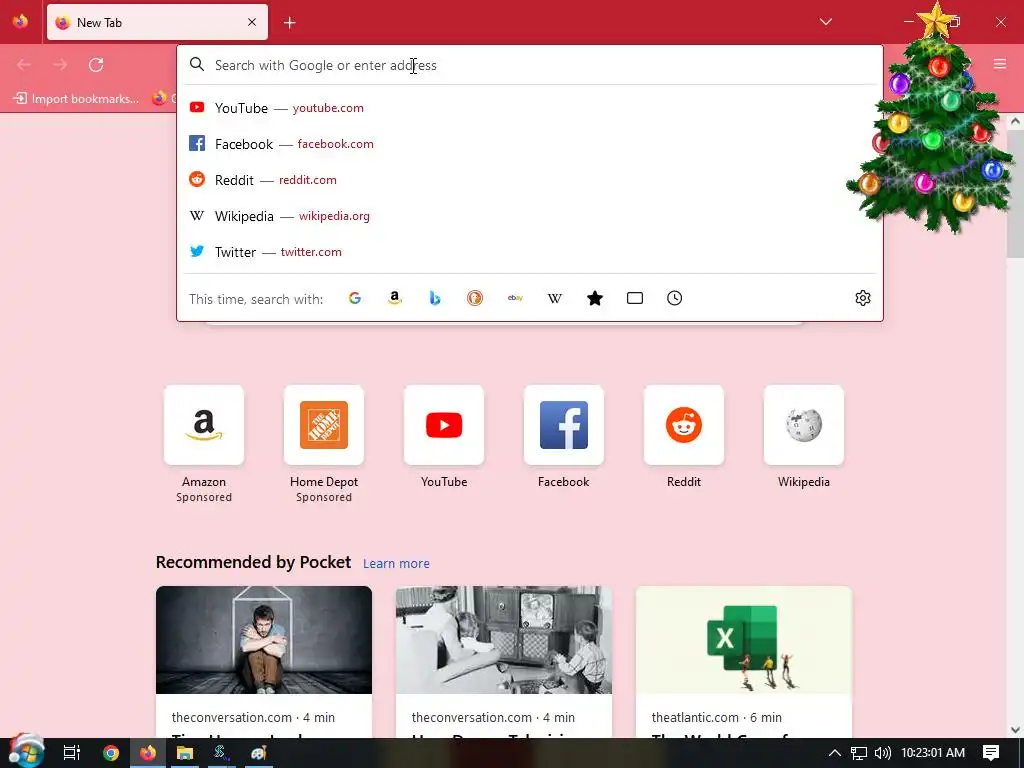The width and height of the screenshot is (1024, 768).
Task: Go back with the back arrow
Action: (x=24, y=65)
